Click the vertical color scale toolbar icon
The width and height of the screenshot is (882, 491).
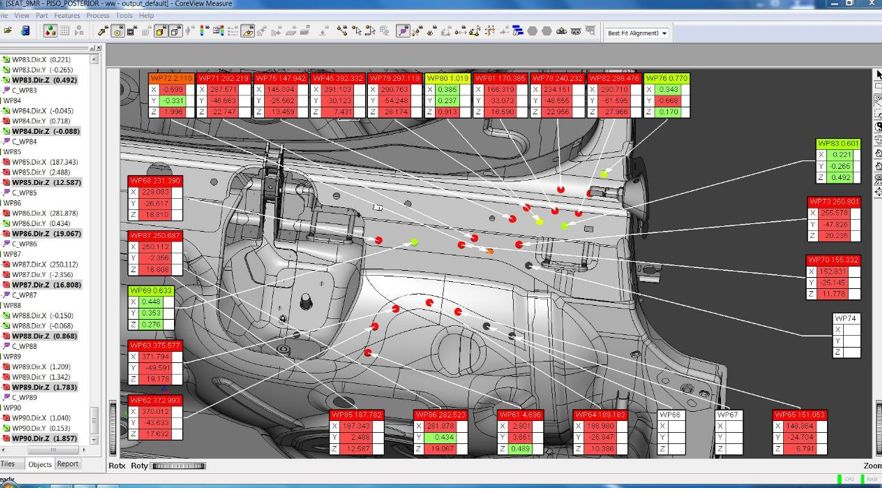coord(202,31)
